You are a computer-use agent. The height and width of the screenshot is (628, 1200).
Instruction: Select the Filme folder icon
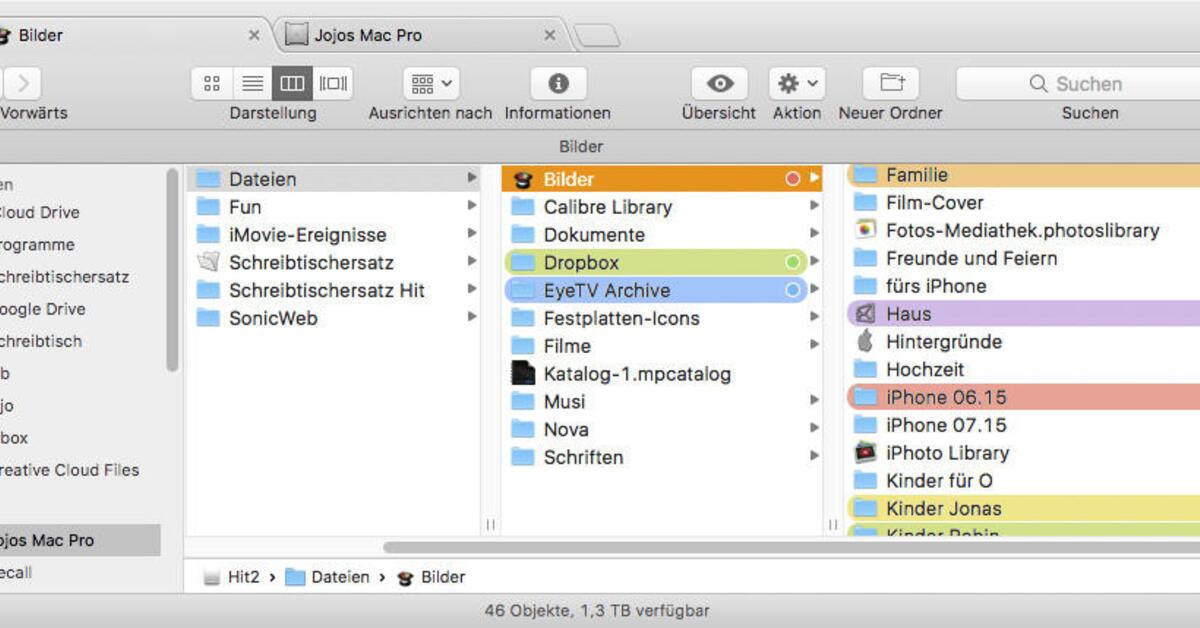pos(523,346)
